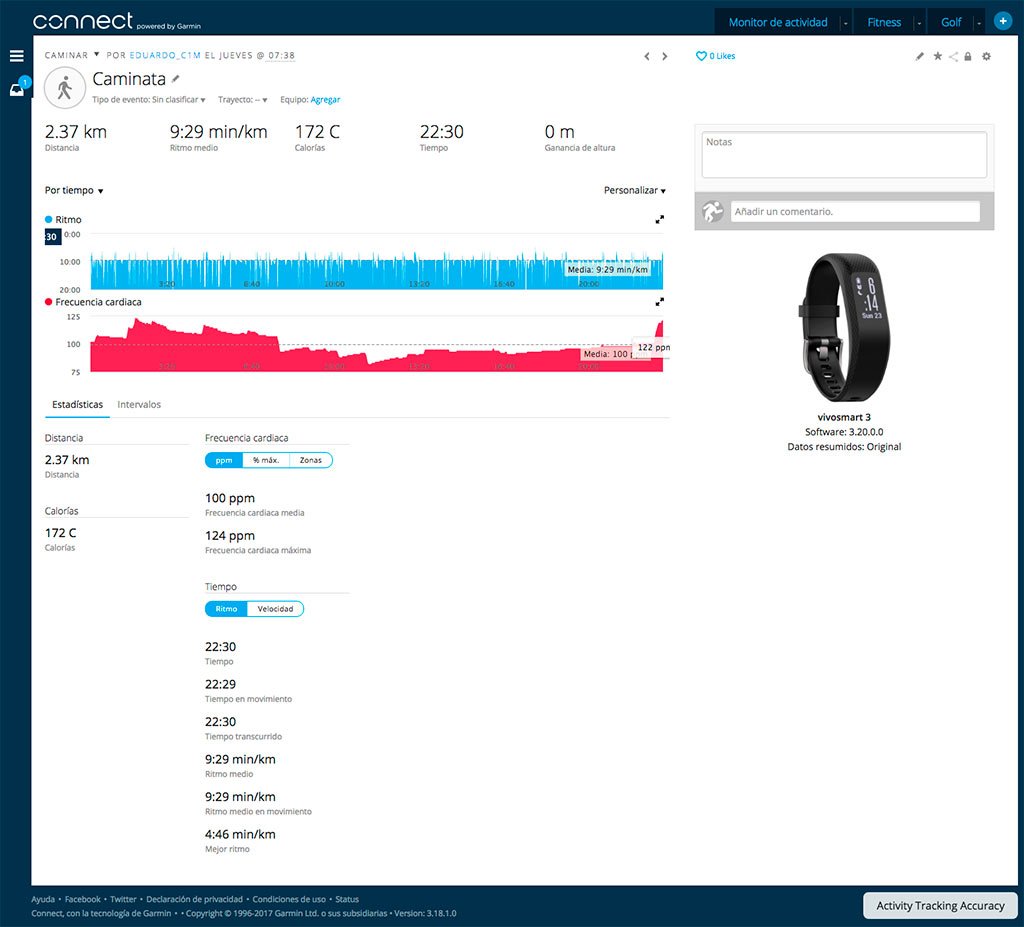Open the Personalizar dropdown

click(x=634, y=190)
